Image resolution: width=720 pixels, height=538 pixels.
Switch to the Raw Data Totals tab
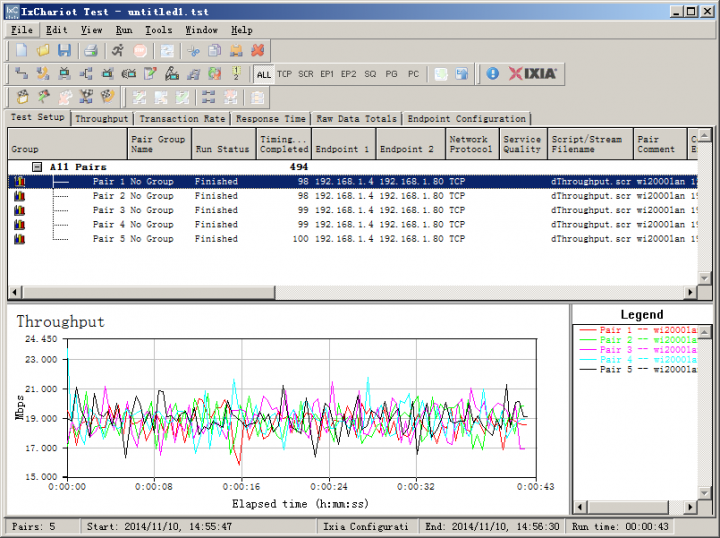pyautogui.click(x=356, y=118)
